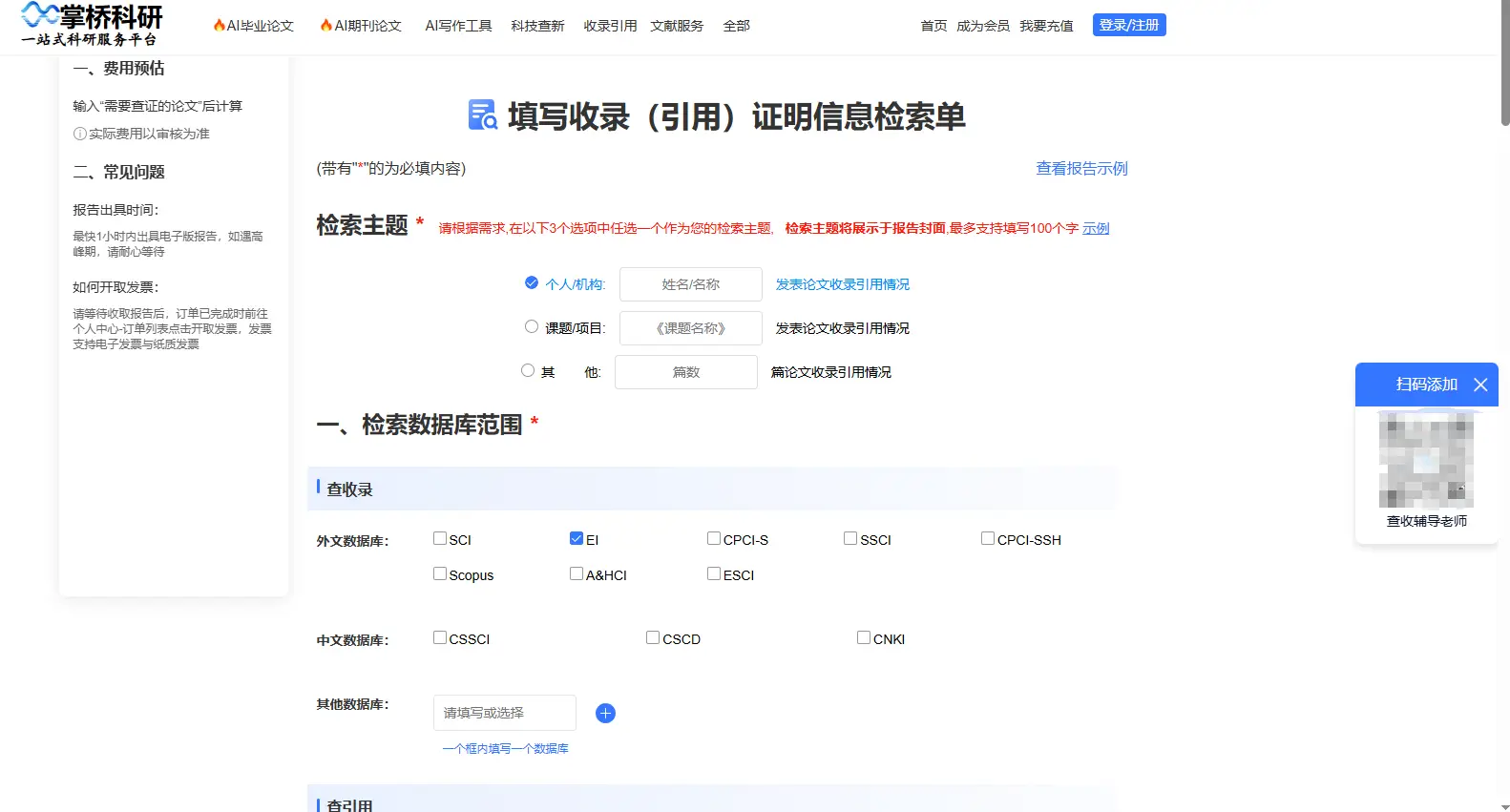Image resolution: width=1510 pixels, height=812 pixels.
Task: Focus the 《课题名称》 input field
Action: point(691,328)
